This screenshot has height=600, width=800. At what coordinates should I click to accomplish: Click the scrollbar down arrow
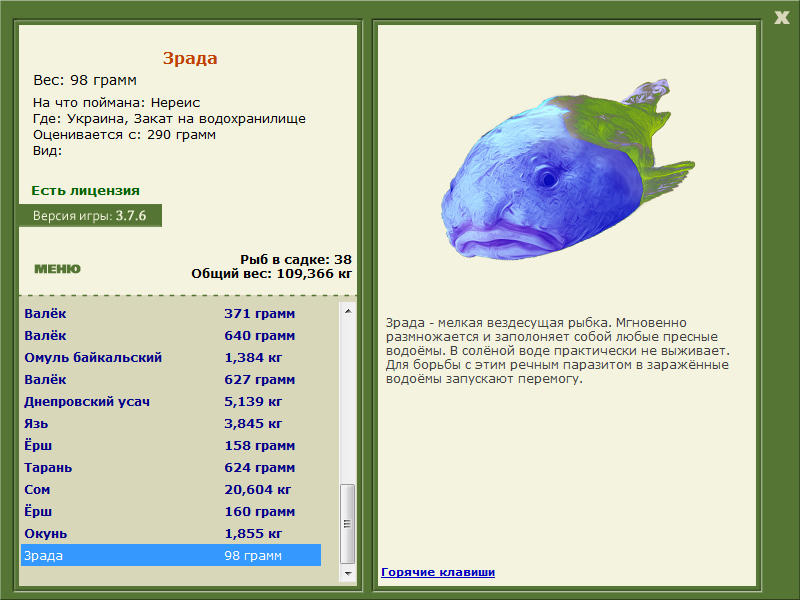[348, 574]
